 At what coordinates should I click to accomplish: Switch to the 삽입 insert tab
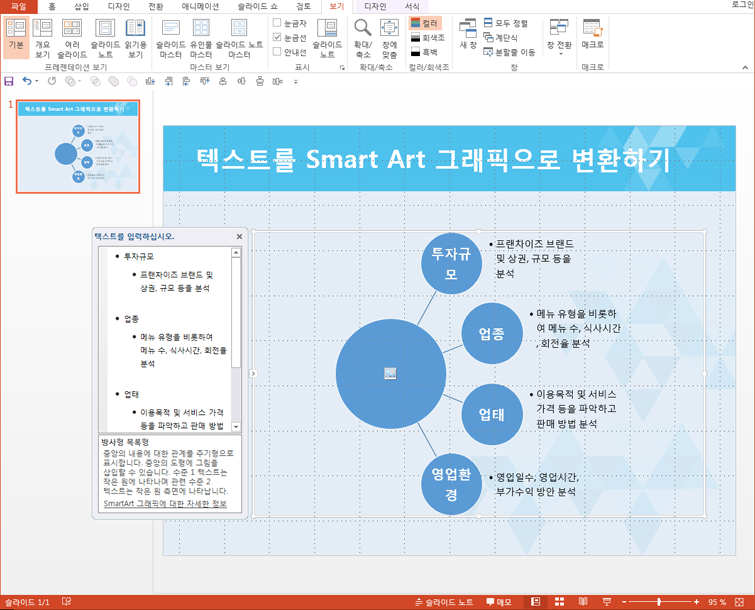tap(81, 6)
